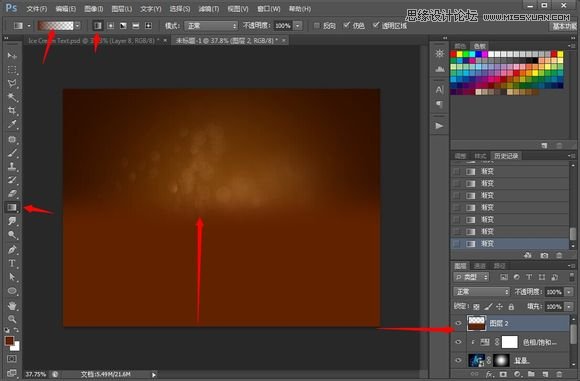Viewport: 580px width, 381px height.
Task: Select the Rectangular Marquee tool
Action: click(12, 70)
